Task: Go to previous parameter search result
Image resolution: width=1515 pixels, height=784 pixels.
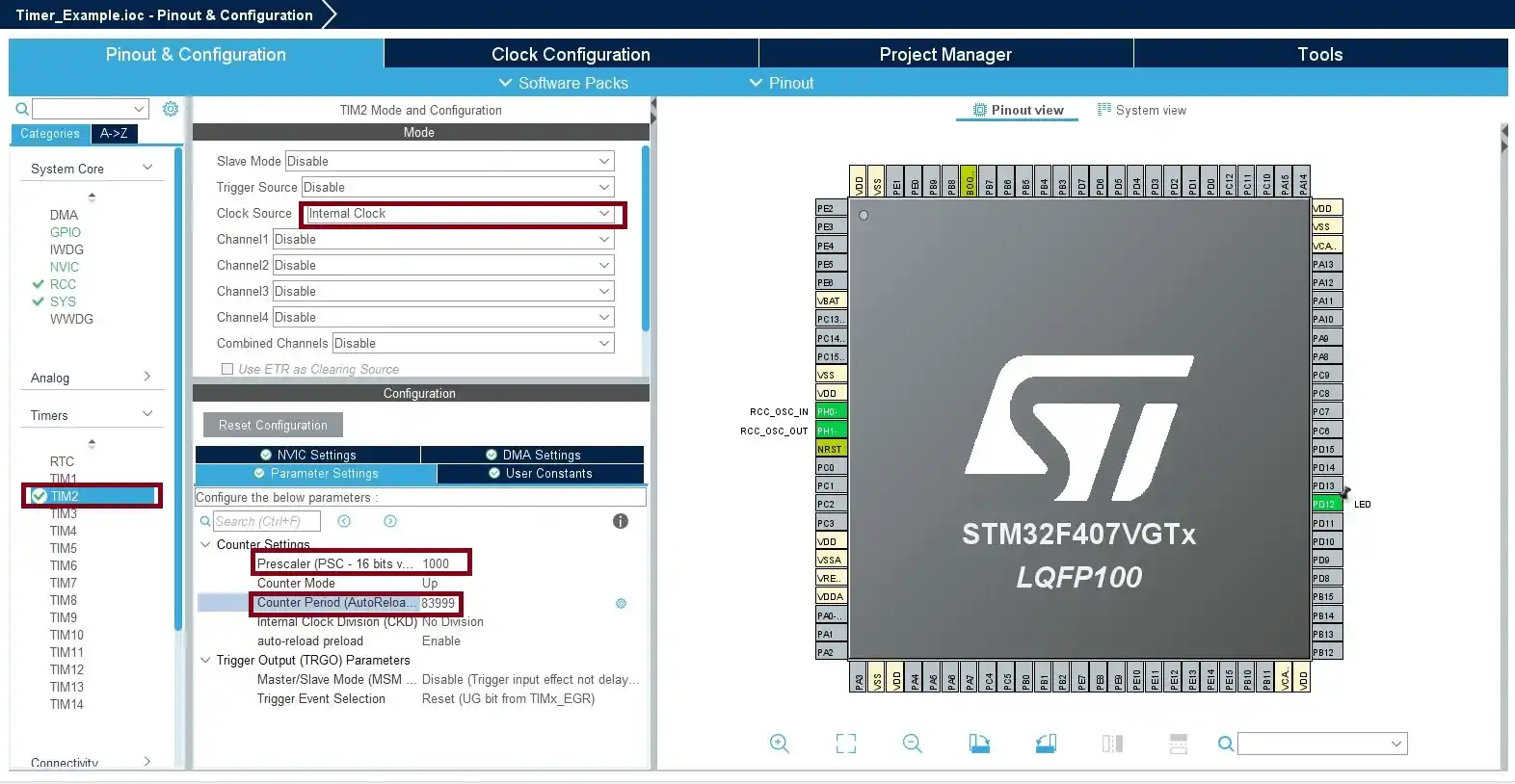Action: tap(344, 521)
